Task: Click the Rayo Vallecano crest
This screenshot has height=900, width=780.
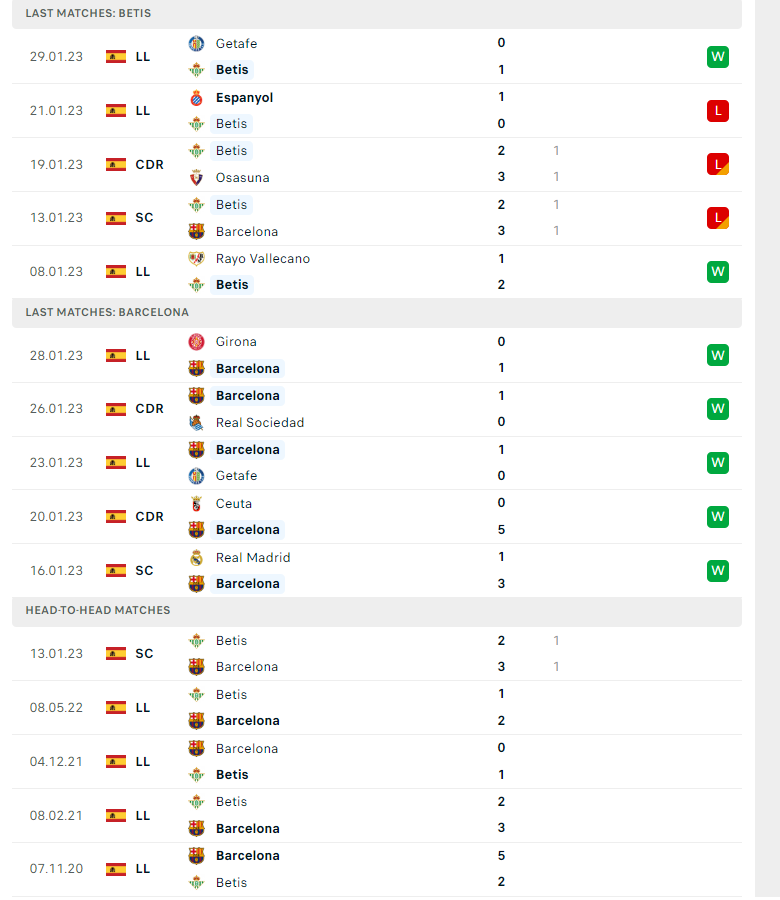Action: point(196,258)
